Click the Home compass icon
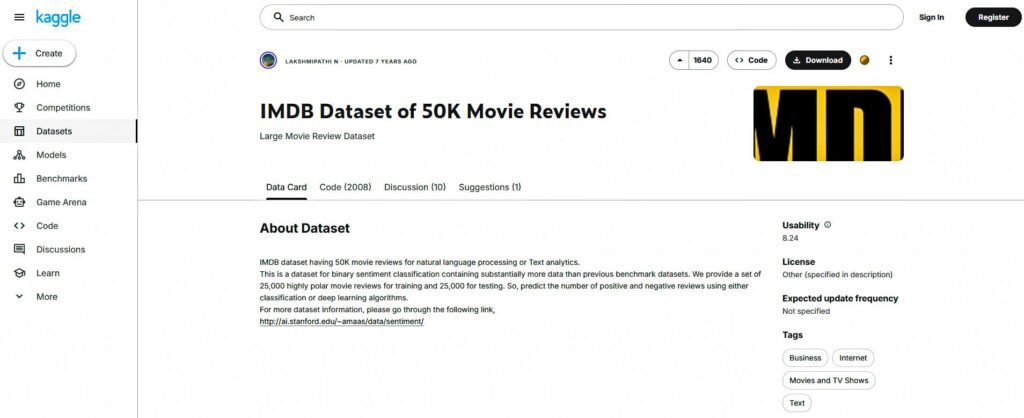 tap(19, 84)
